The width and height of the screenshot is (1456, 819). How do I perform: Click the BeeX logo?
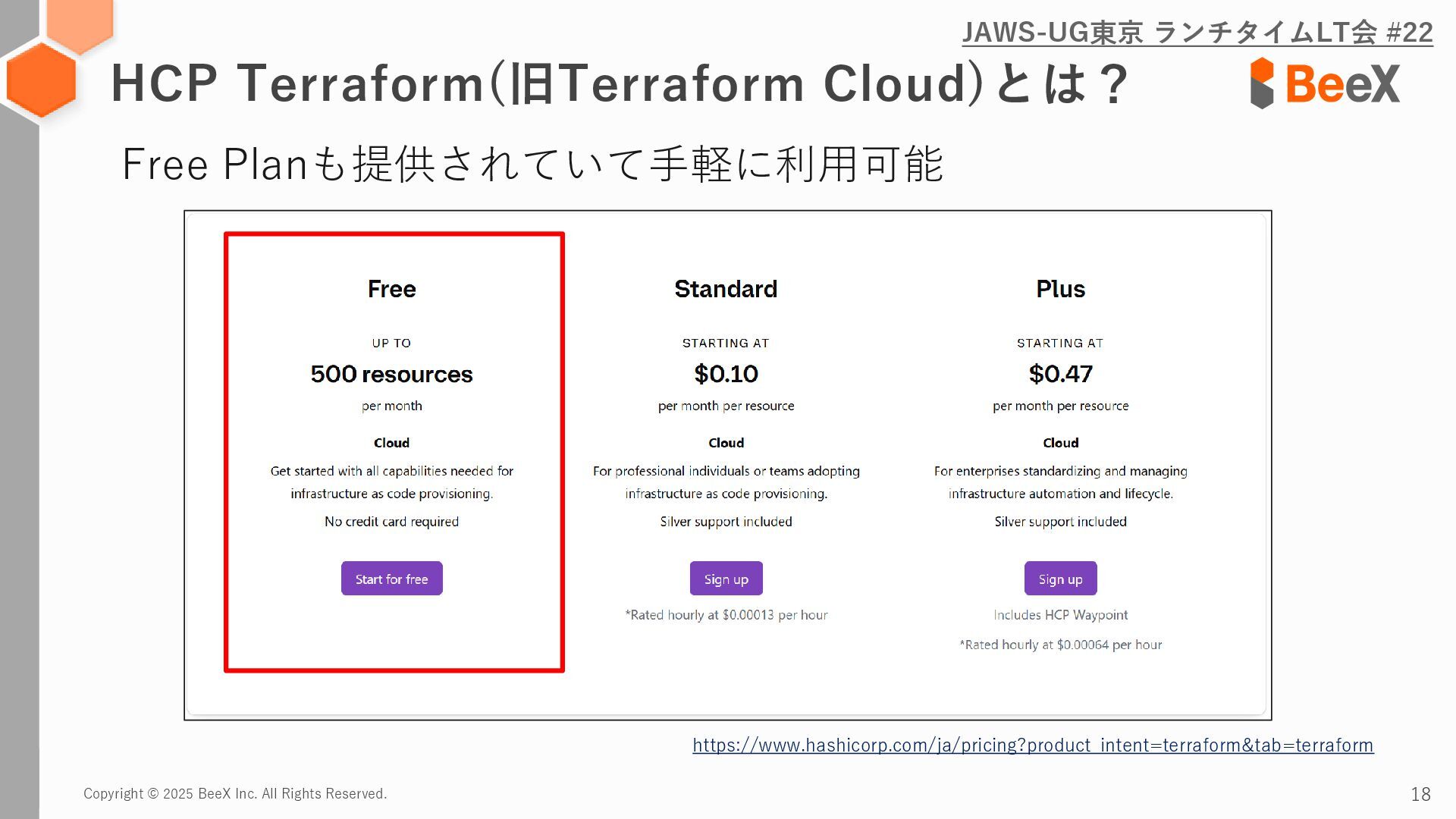pos(1324,83)
